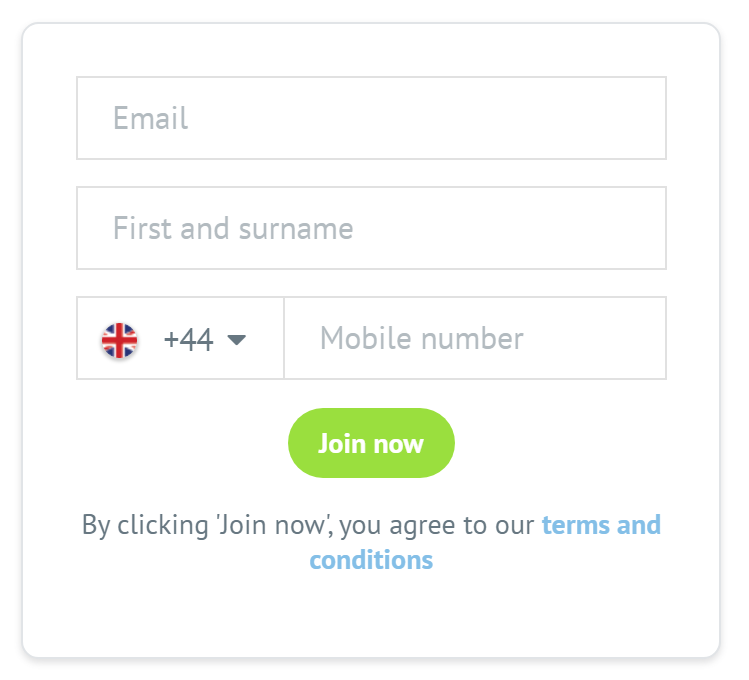Click the 'terms and' blue link text

(601, 525)
